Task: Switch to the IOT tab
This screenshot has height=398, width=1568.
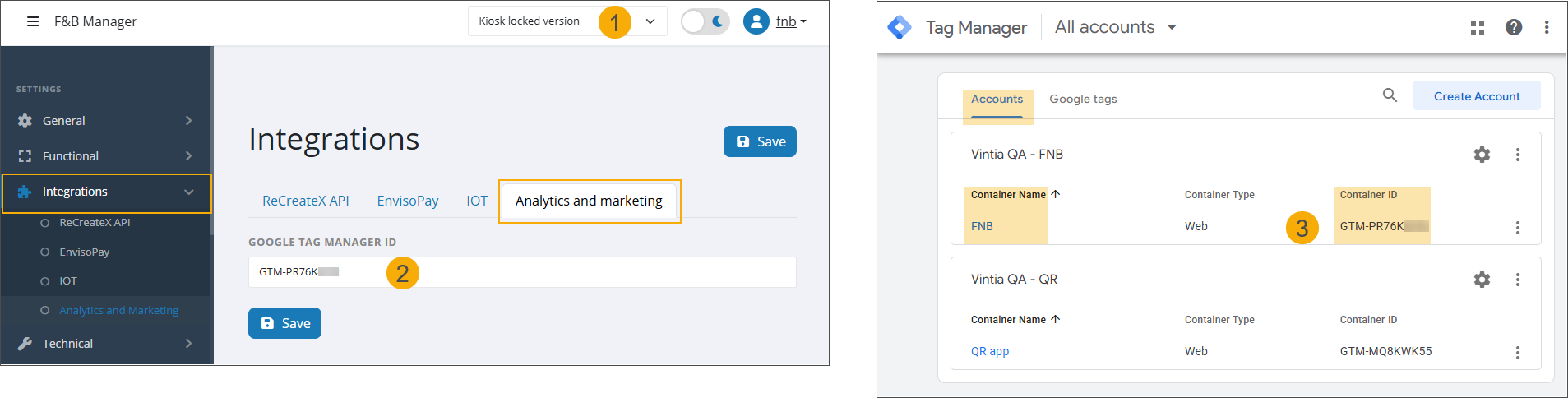Action: click(x=477, y=201)
